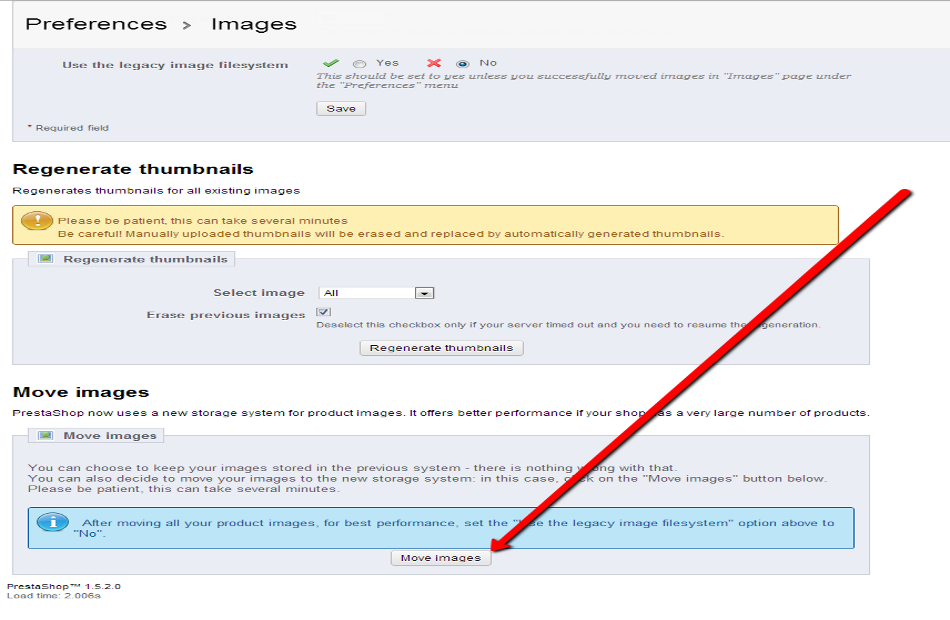Open the Select image dropdown
Screen dimensions: 950x620
point(376,293)
